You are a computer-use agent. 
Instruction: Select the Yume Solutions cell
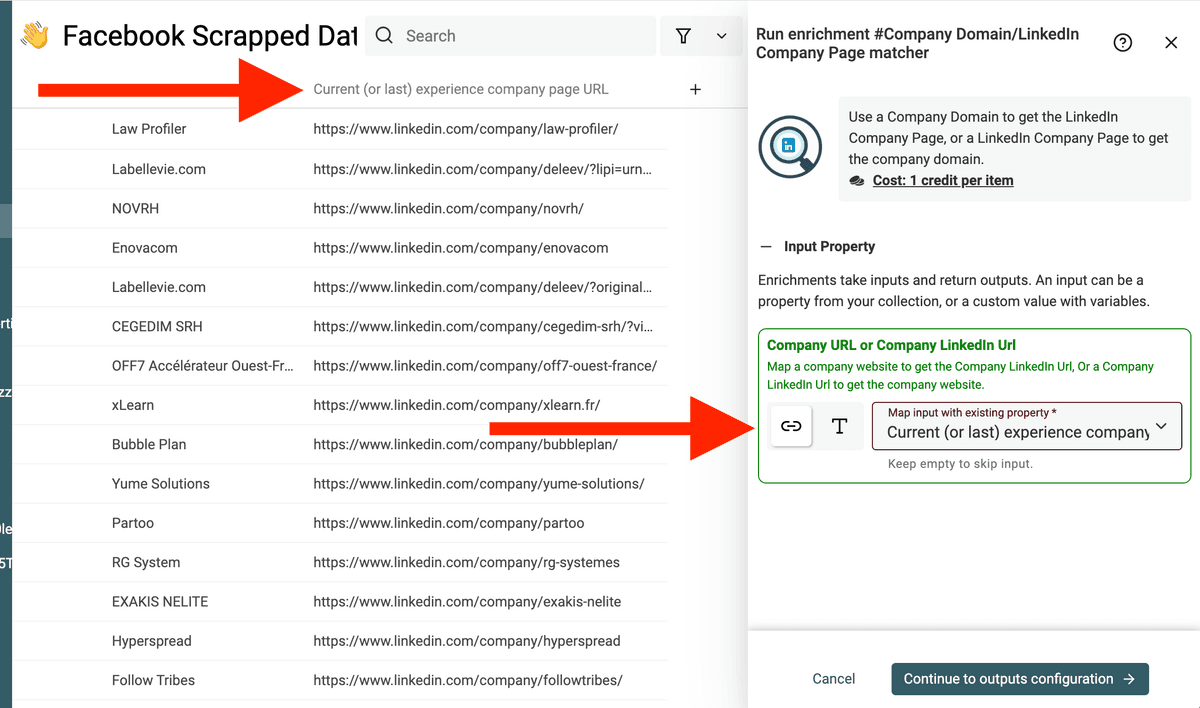[161, 483]
